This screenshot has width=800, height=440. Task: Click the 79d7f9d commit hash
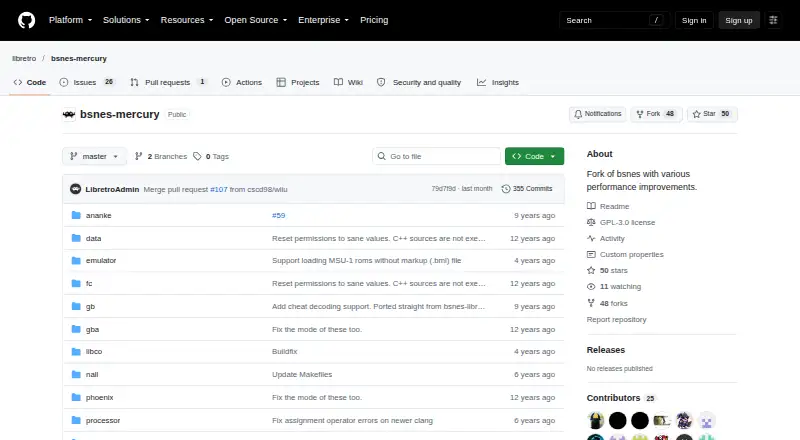[443, 189]
